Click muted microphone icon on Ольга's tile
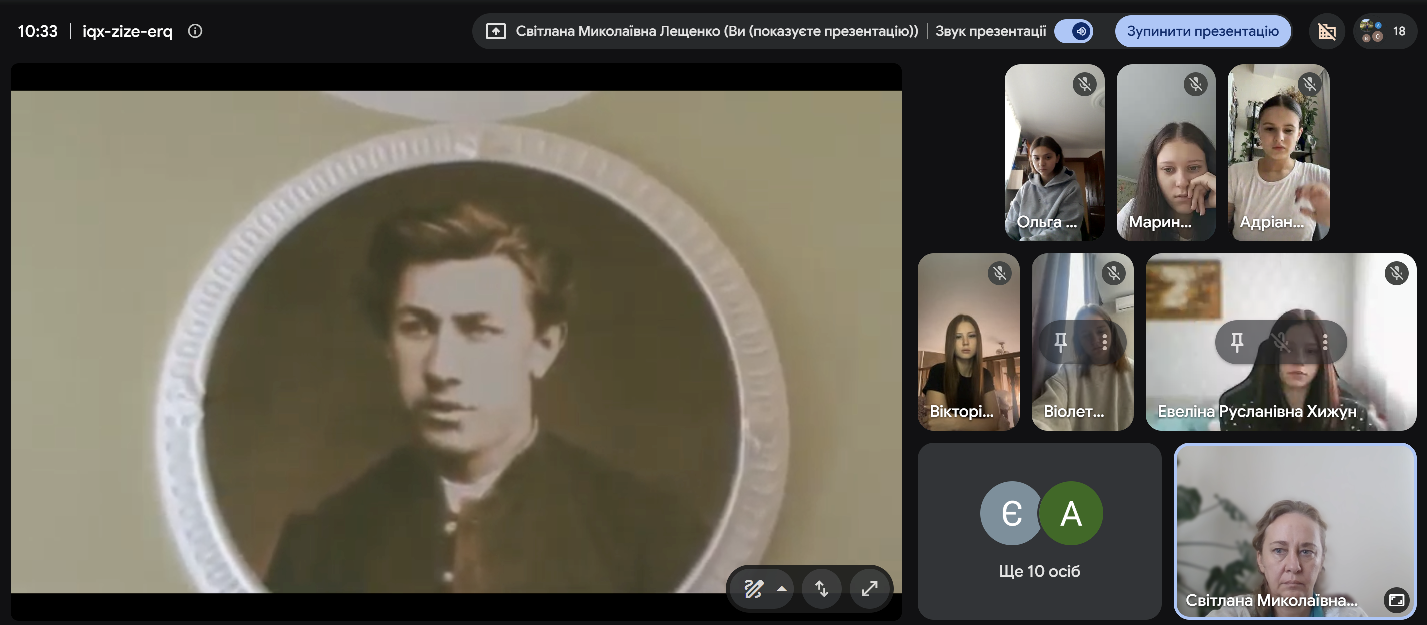This screenshot has width=1427, height=625. pos(1085,84)
